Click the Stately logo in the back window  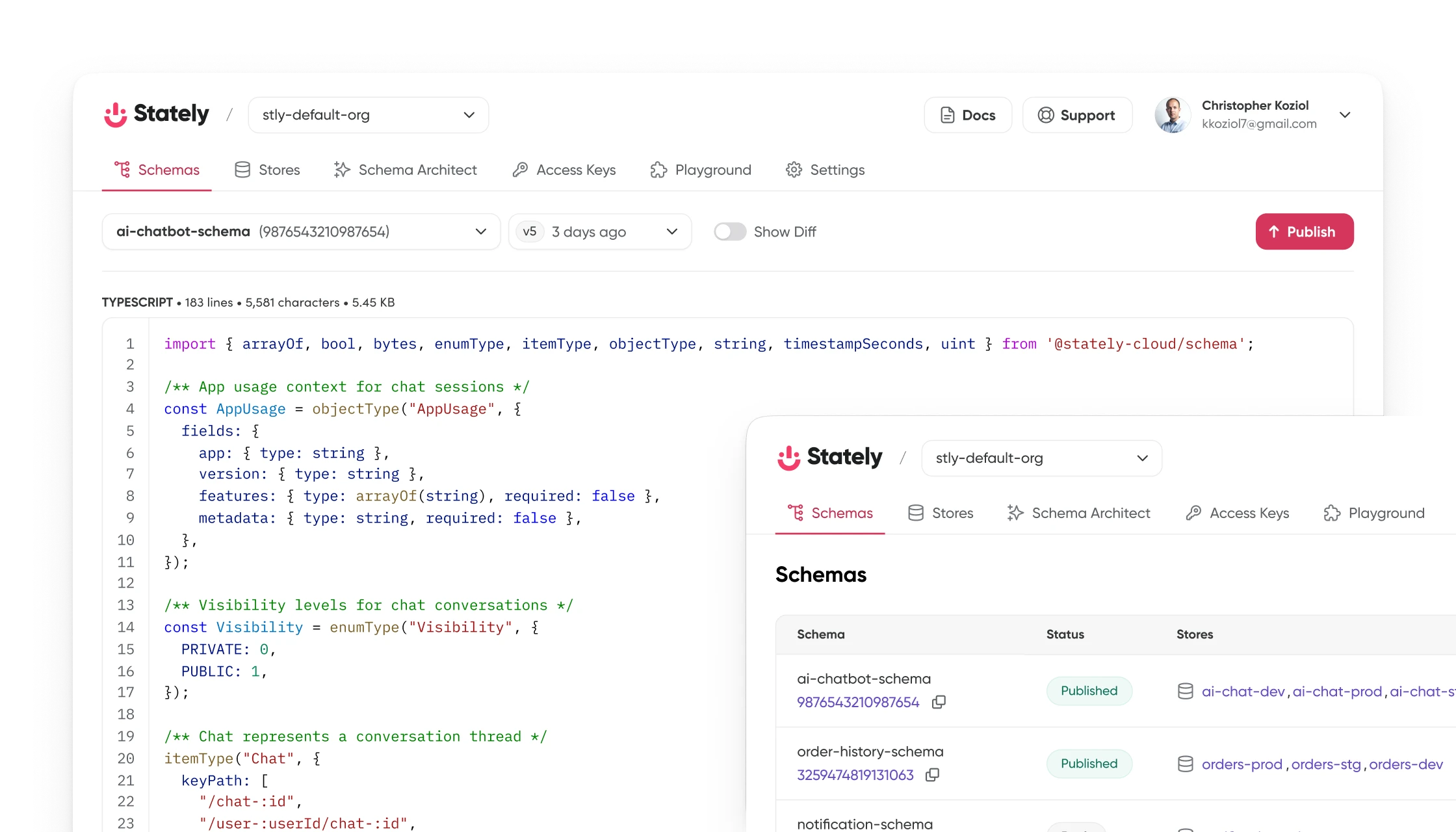tap(157, 114)
